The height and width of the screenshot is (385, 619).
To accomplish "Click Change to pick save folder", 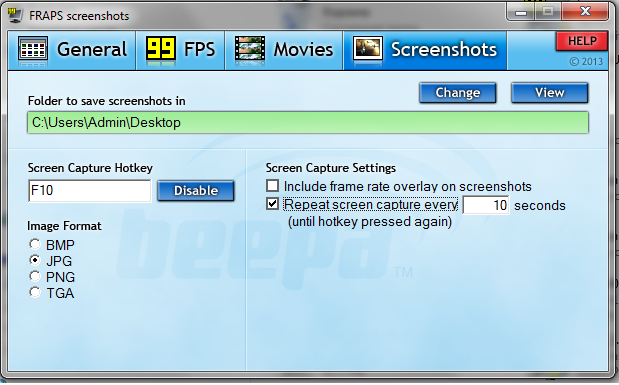I will coord(458,93).
